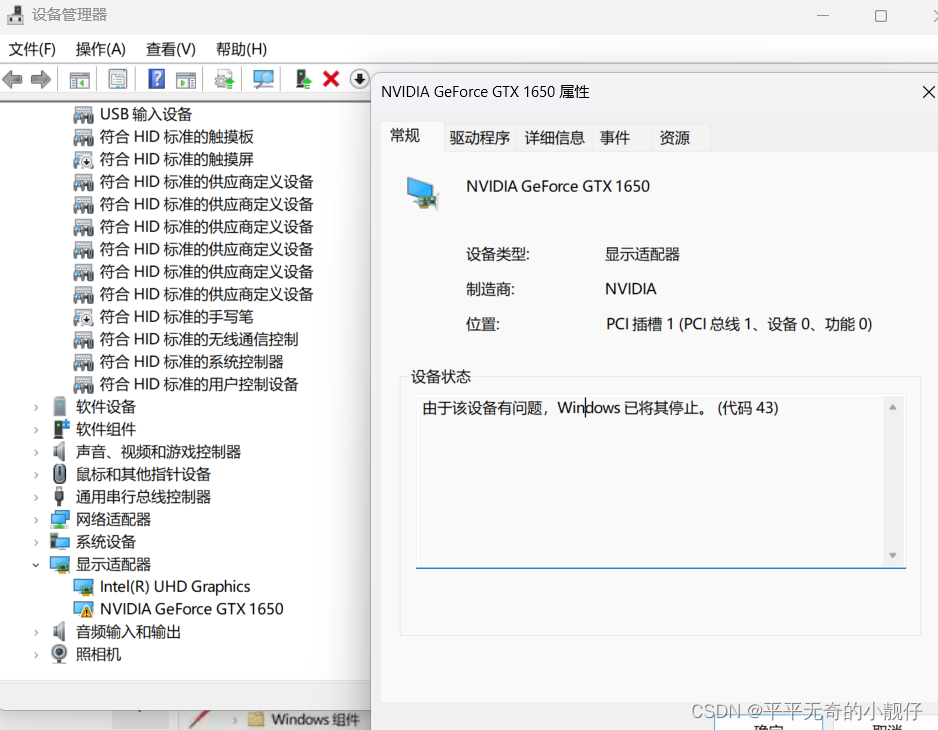This screenshot has height=730, width=938.
Task: Collapse the 显示适配器 node
Action: click(x=36, y=565)
